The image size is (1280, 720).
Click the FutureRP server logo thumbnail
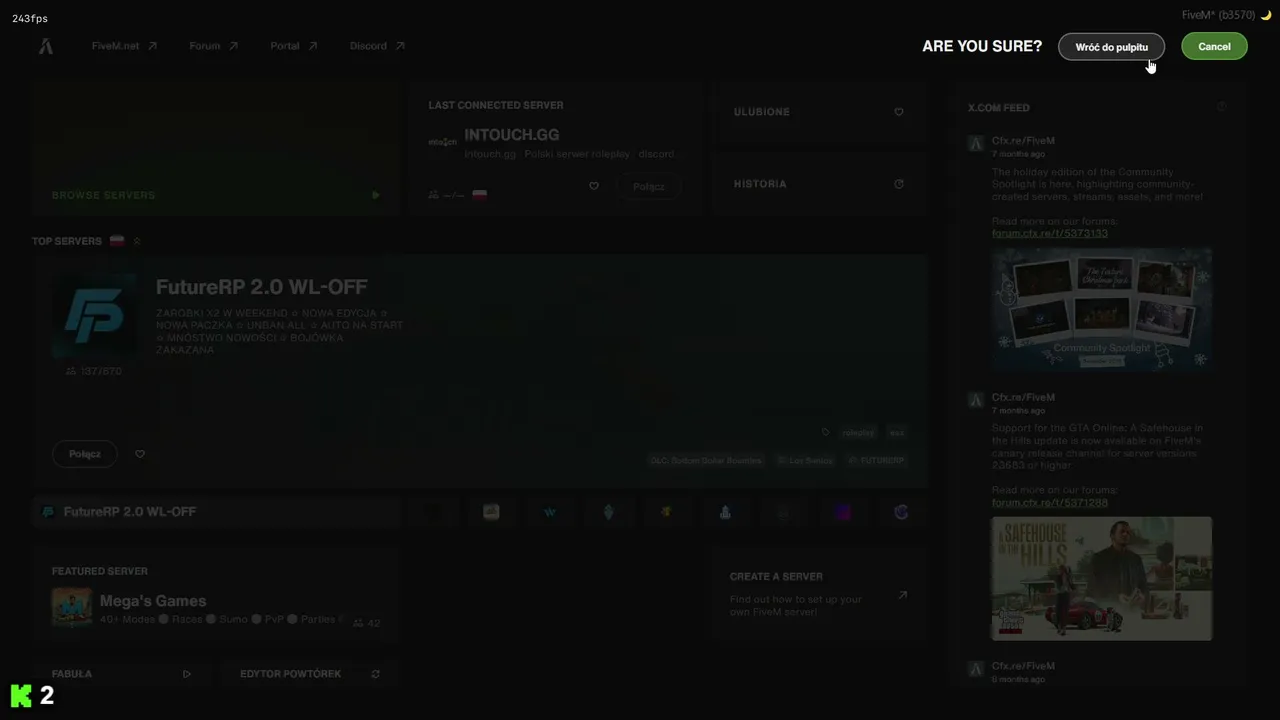94,316
